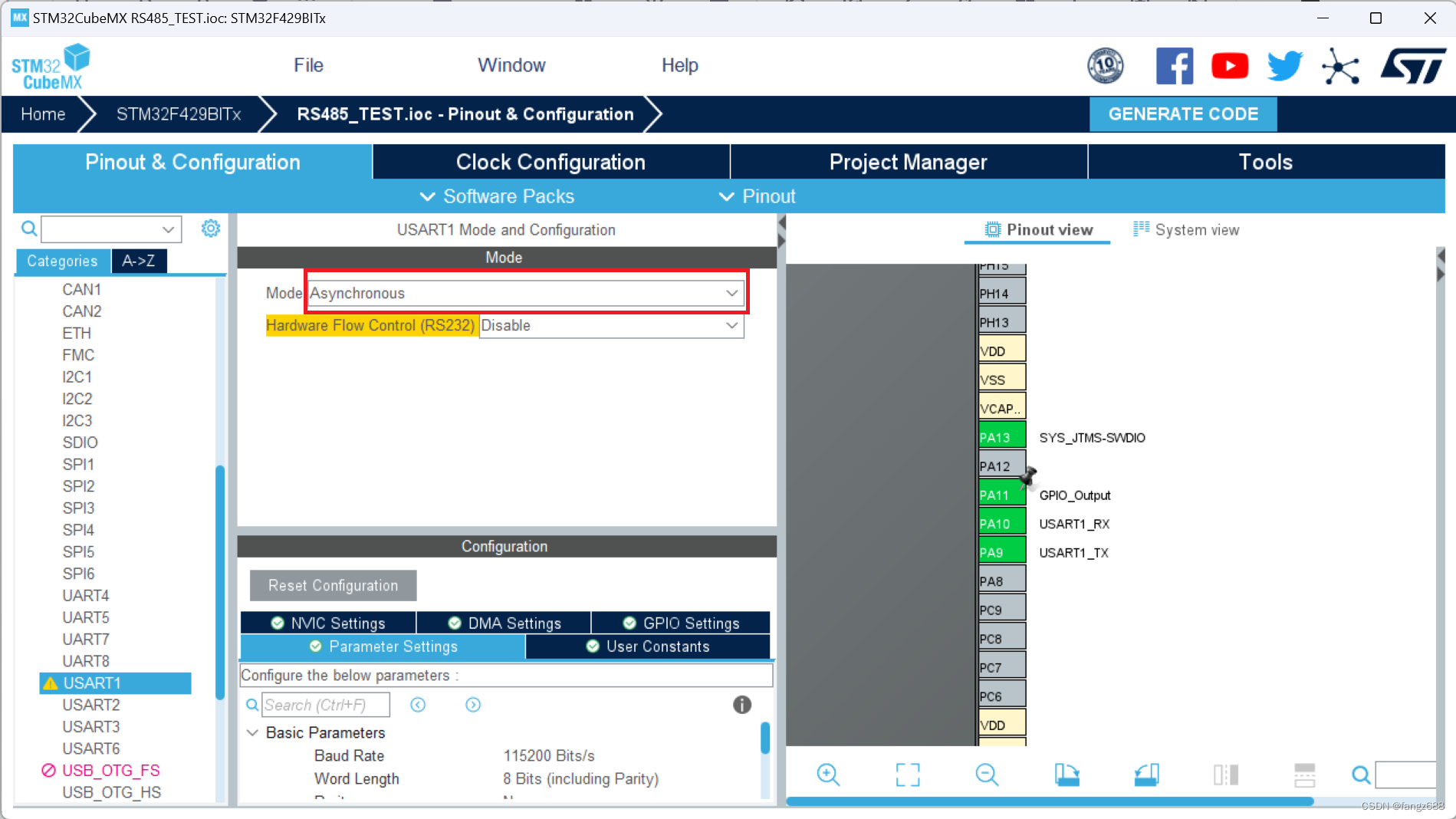The width and height of the screenshot is (1456, 819).
Task: Expand the Pinout dropdown menu
Action: tap(758, 196)
